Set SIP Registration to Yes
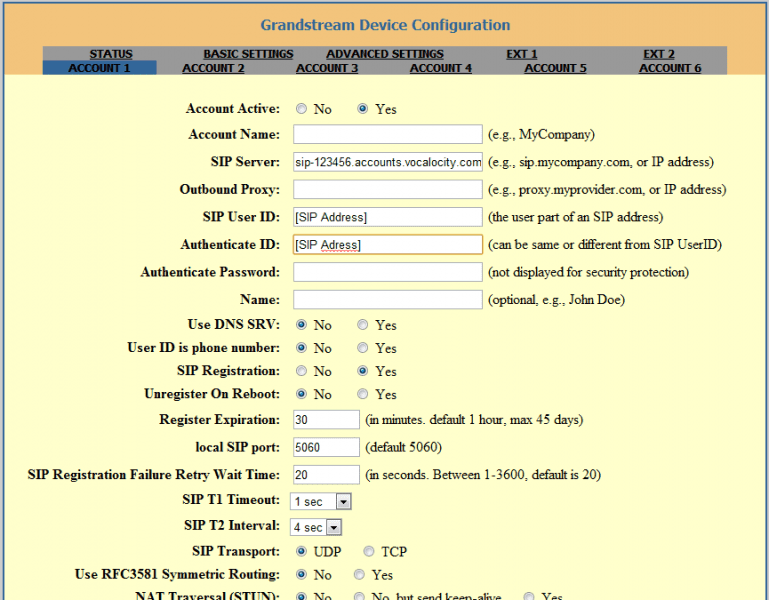The width and height of the screenshot is (769, 600). click(362, 370)
